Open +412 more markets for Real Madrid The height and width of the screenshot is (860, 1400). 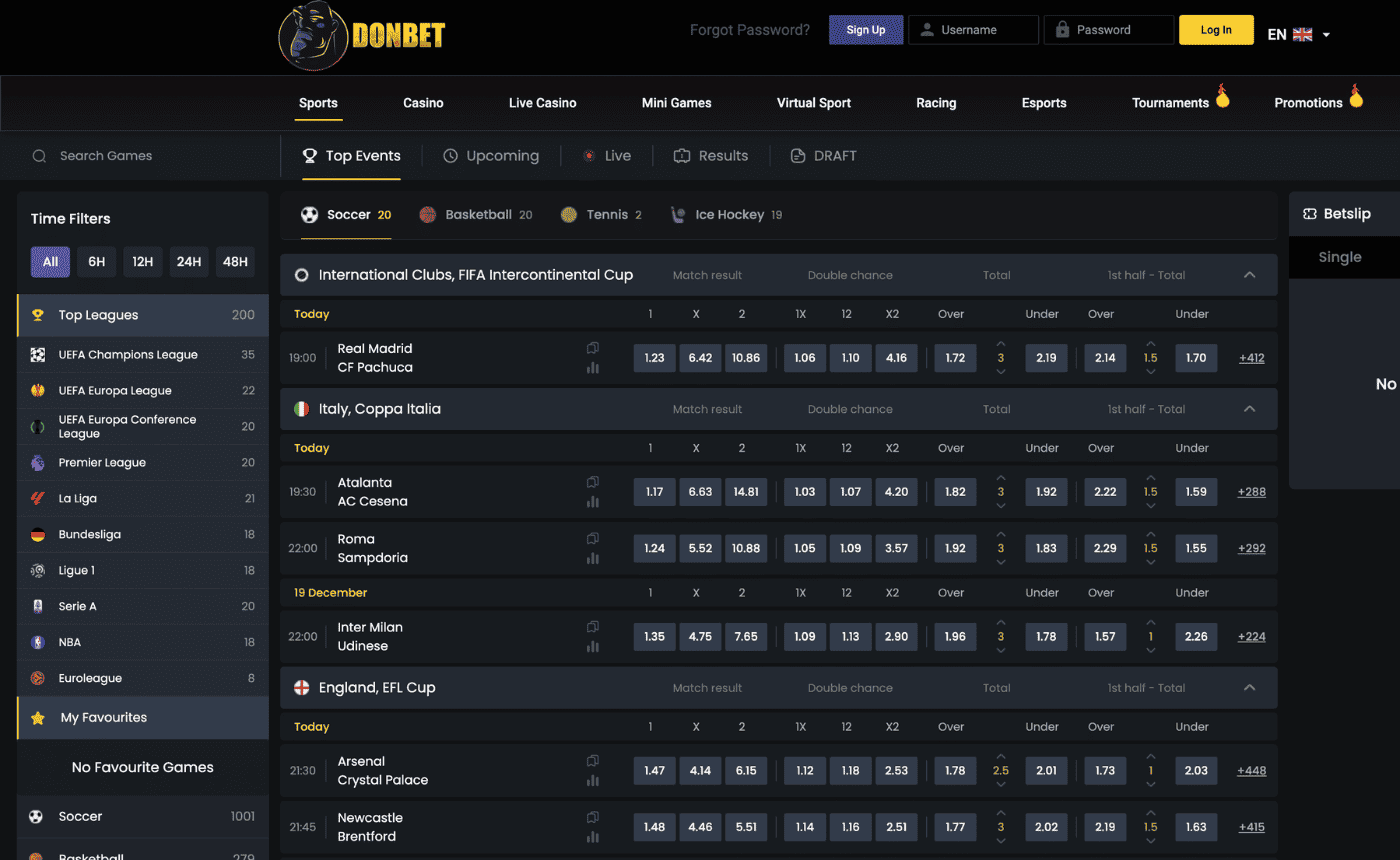(1252, 358)
